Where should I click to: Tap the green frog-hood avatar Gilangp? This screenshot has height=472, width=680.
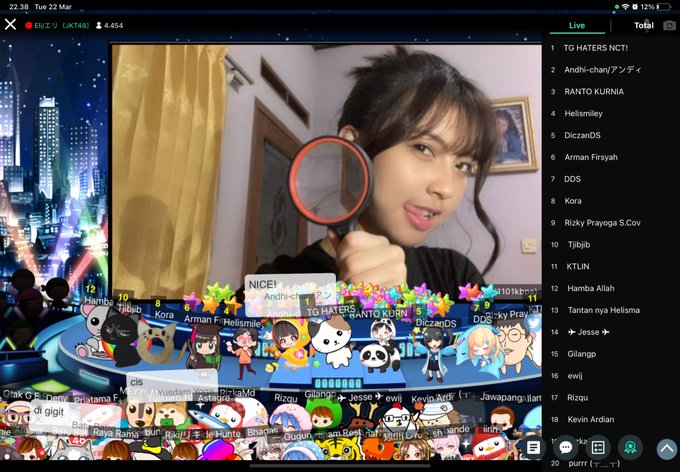click(323, 413)
